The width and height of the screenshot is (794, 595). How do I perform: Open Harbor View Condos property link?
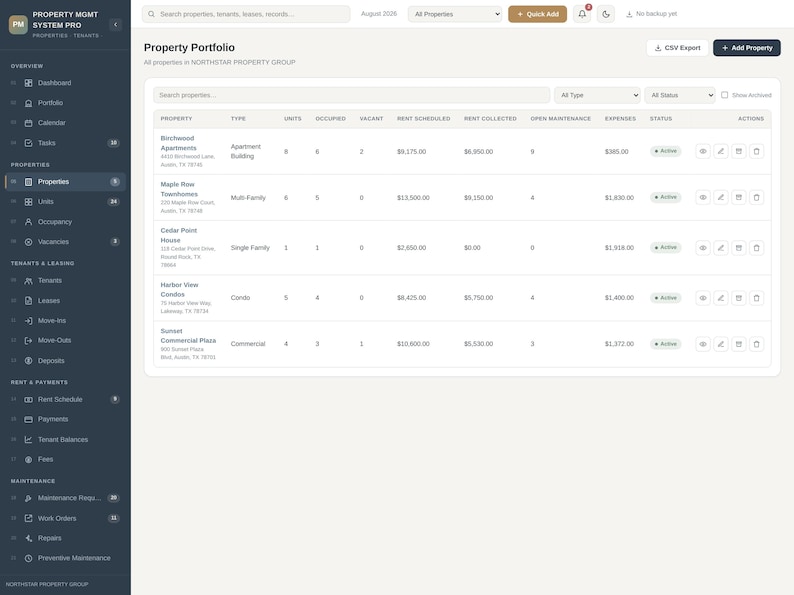[x=179, y=289]
